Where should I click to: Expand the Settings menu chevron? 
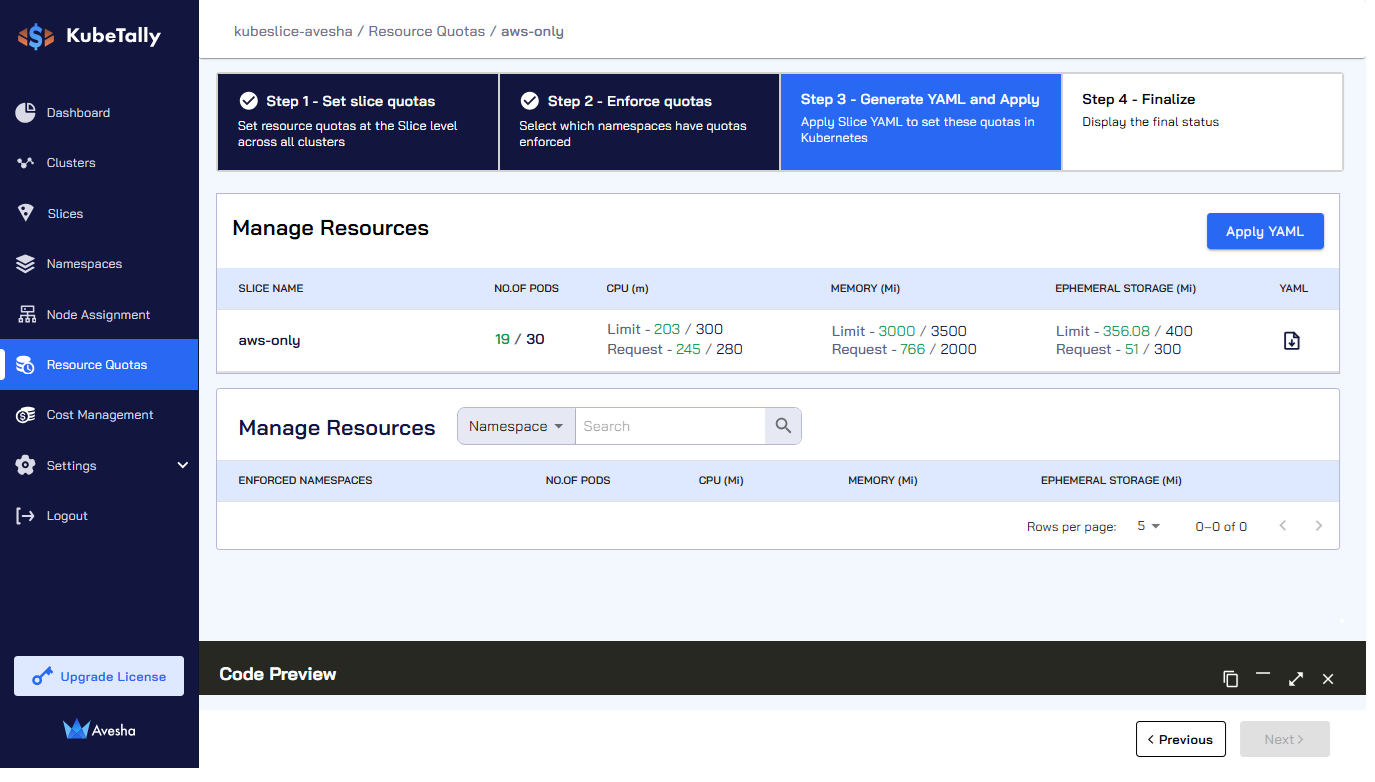tap(183, 465)
